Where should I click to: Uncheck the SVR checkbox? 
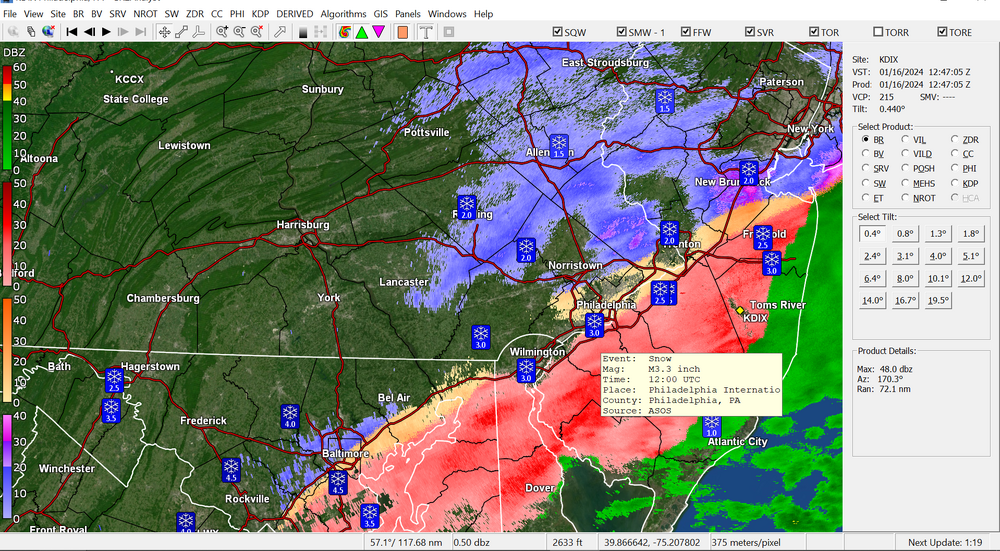tap(760, 32)
